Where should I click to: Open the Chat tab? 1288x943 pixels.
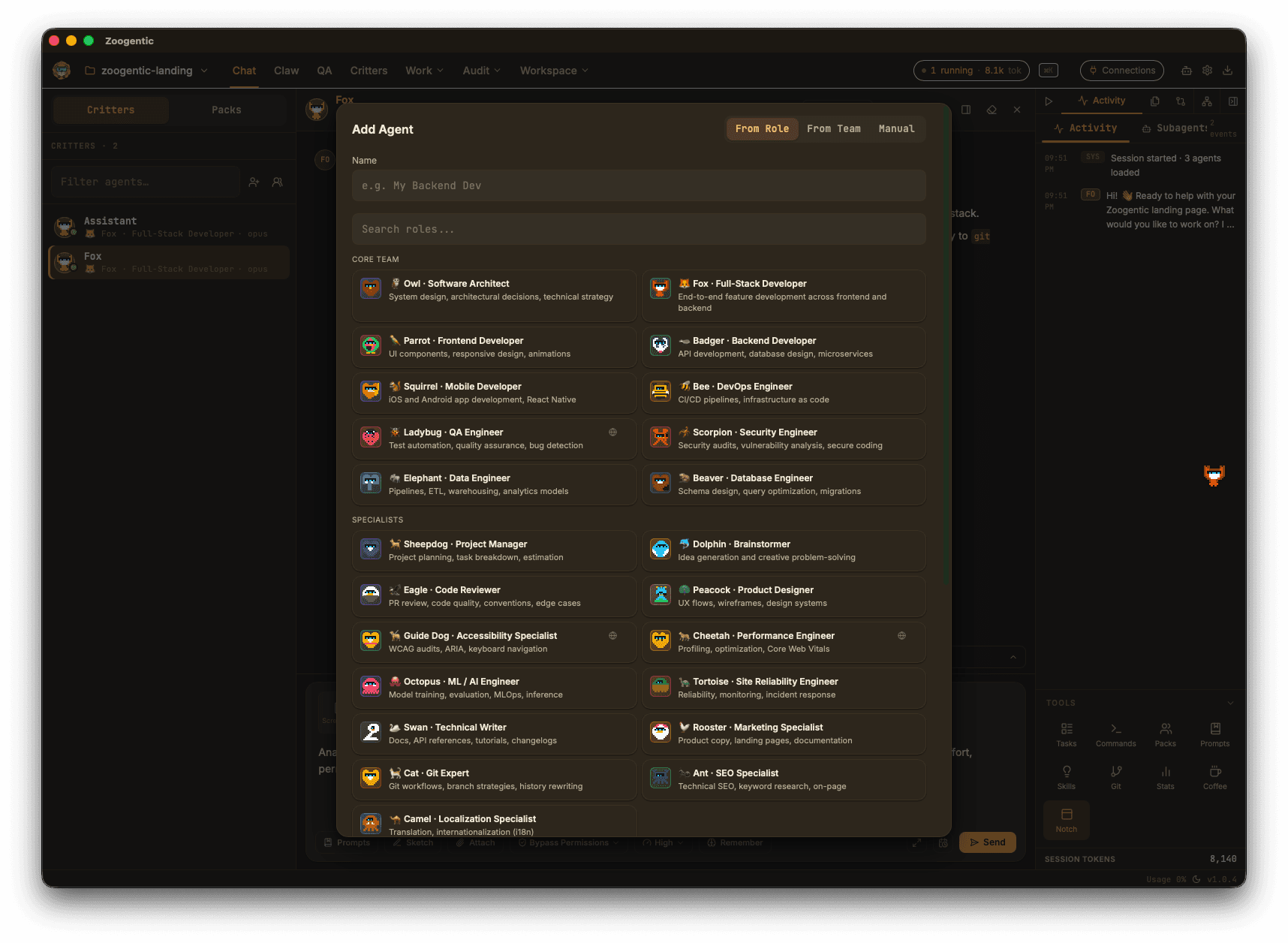(x=244, y=71)
